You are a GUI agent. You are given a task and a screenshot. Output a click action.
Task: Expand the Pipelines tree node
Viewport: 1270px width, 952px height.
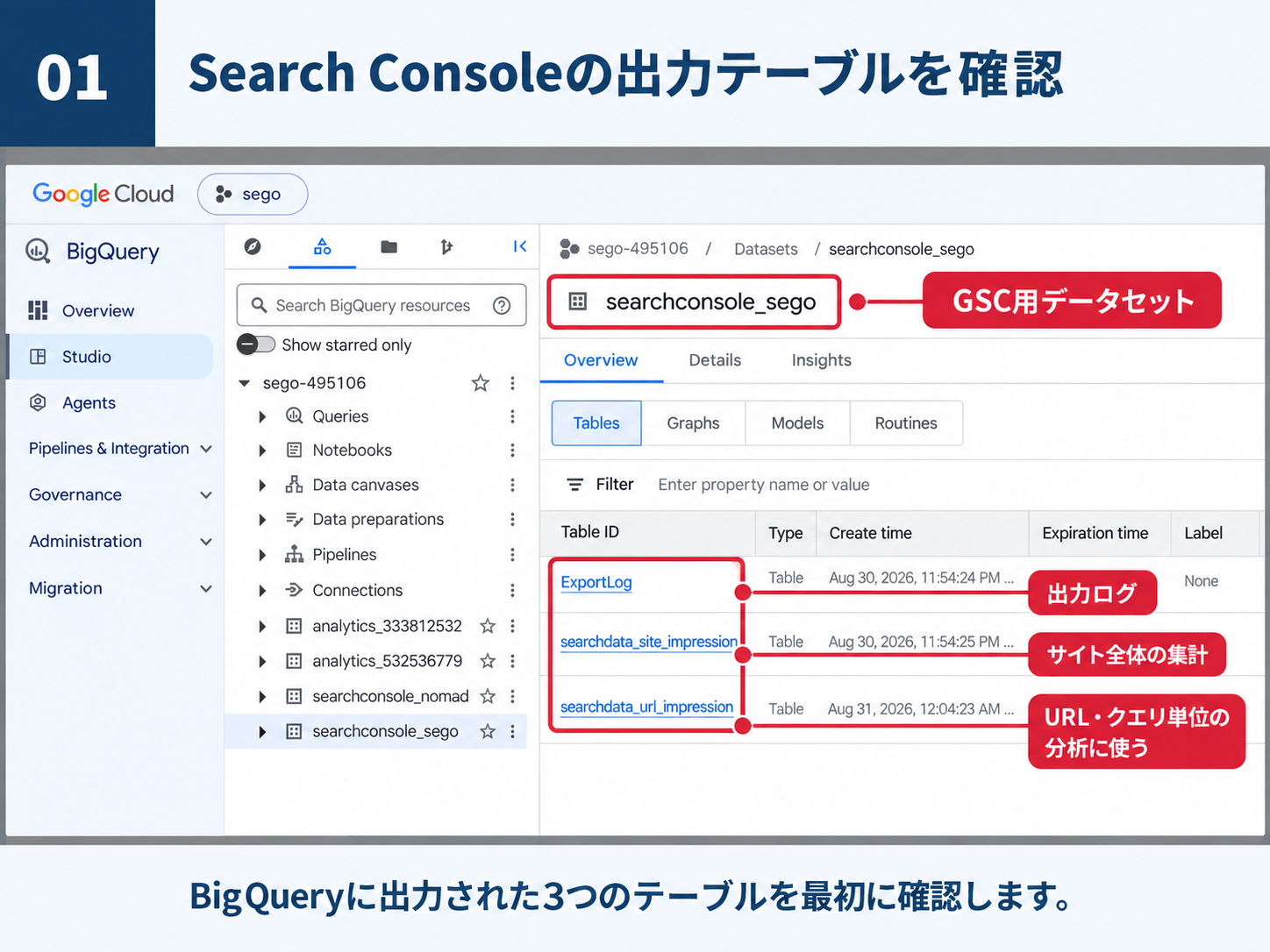tap(261, 555)
